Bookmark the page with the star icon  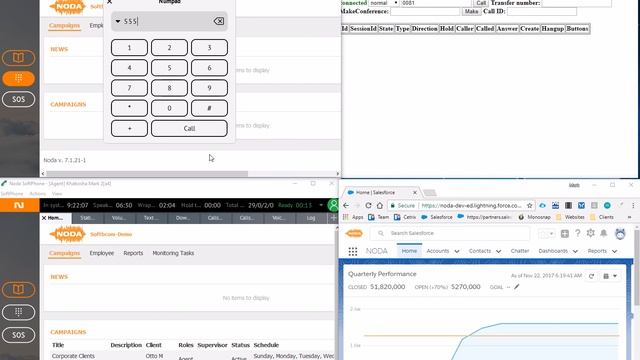529,205
